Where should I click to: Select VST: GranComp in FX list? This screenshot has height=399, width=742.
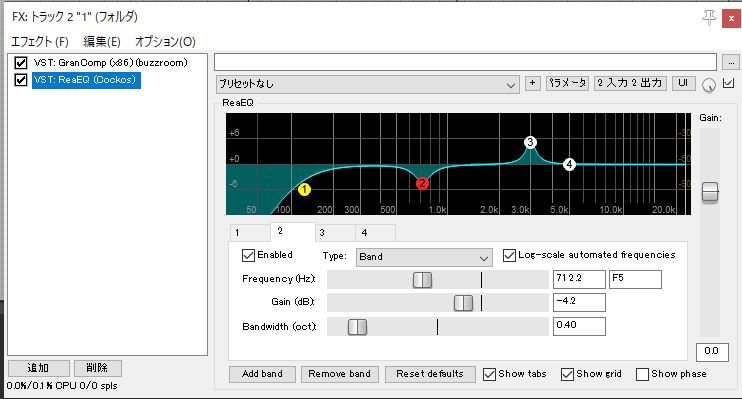coord(110,62)
